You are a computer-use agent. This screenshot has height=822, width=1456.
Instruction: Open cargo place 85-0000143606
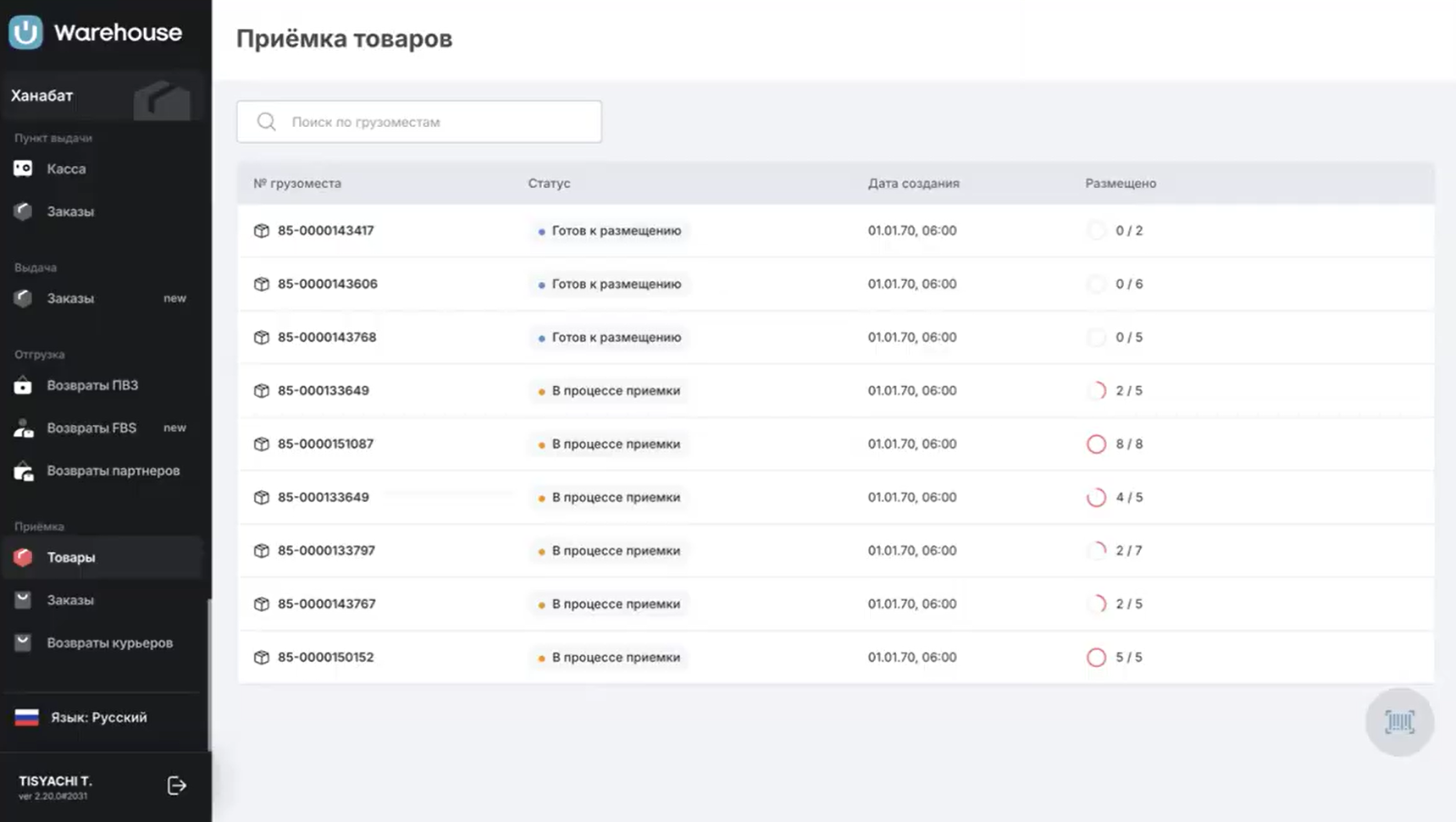click(x=327, y=284)
